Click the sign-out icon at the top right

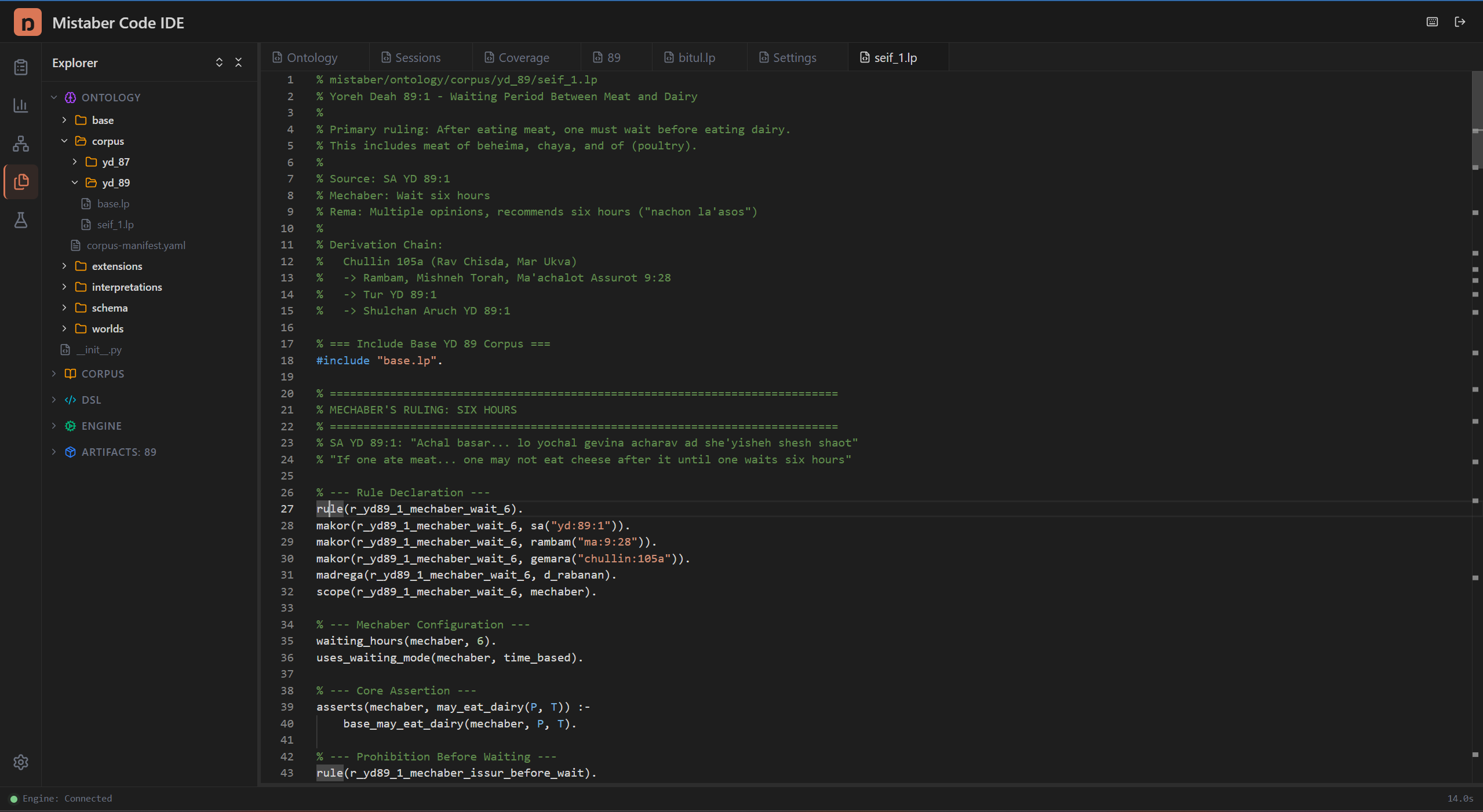1460,21
